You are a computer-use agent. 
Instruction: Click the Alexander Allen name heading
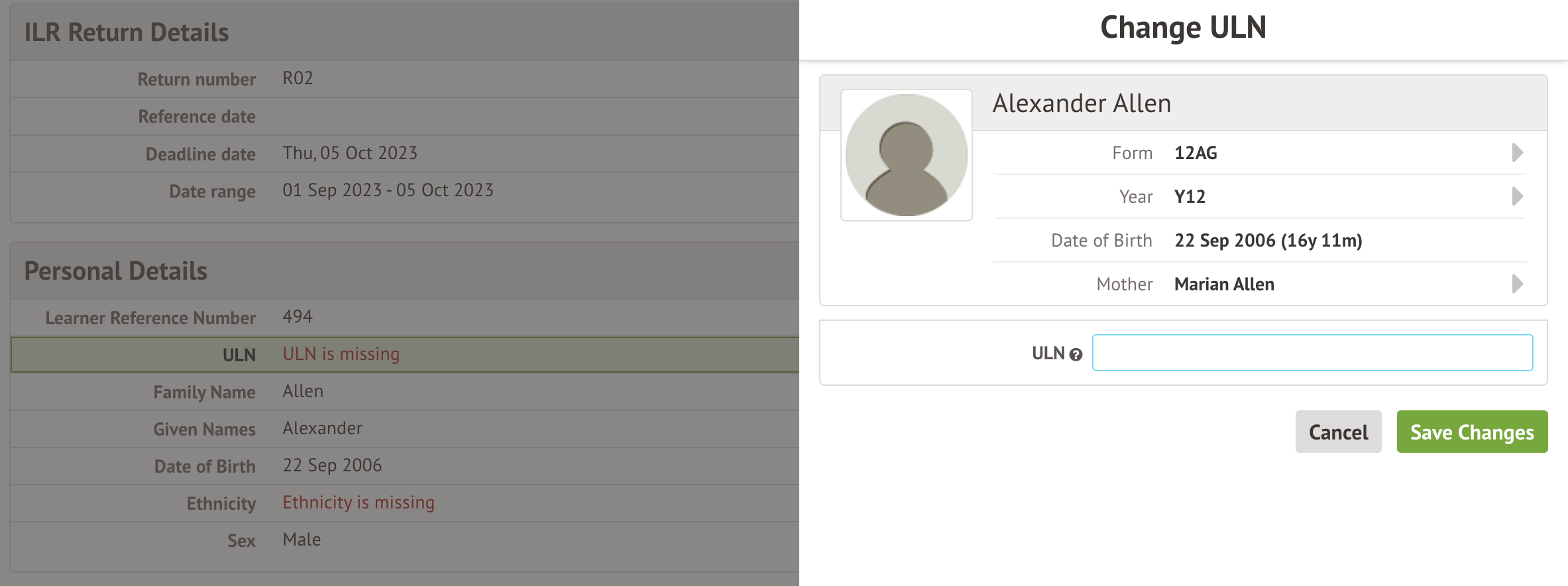(x=1082, y=104)
